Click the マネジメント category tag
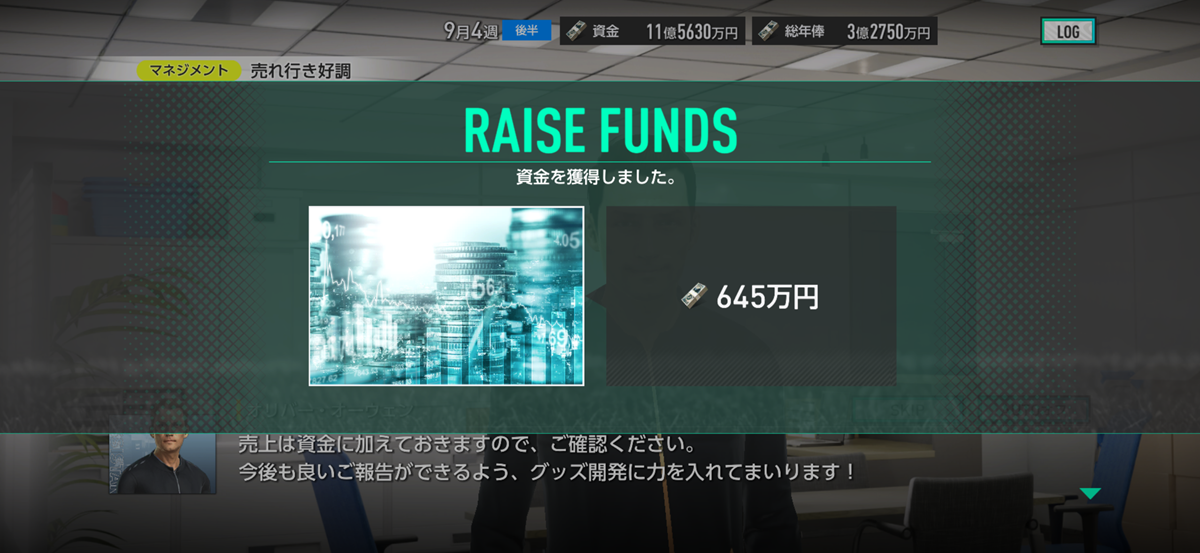Screen dimensions: 1200x553 click(x=189, y=70)
